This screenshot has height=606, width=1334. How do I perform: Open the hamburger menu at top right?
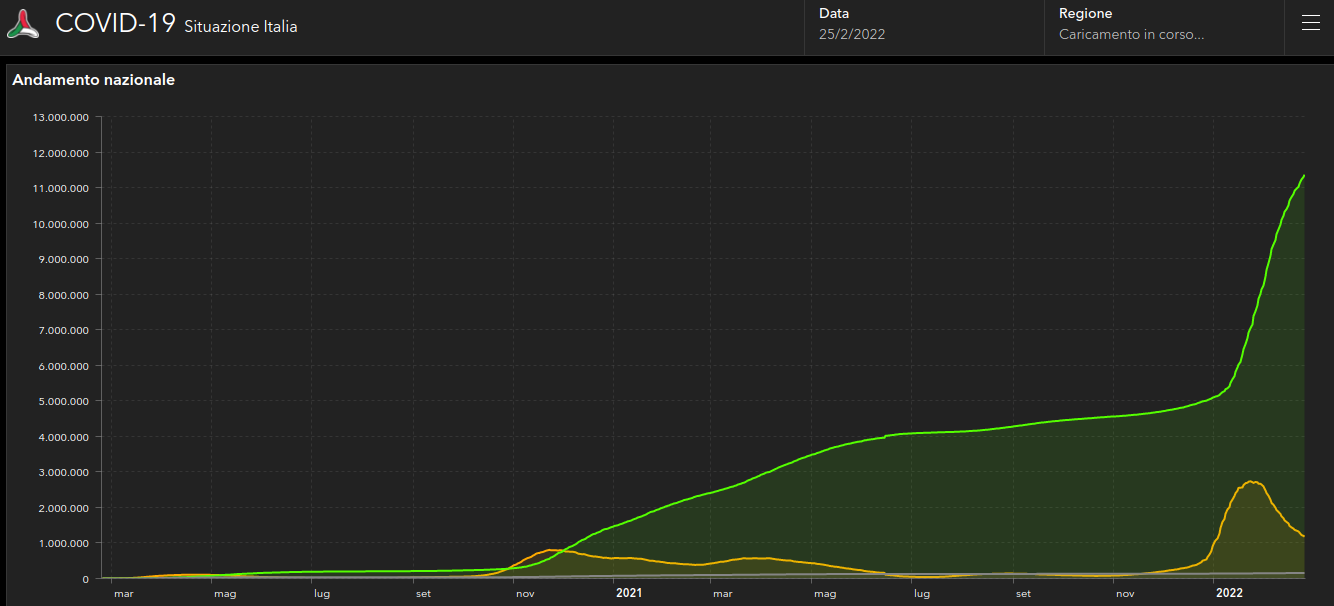click(1310, 24)
